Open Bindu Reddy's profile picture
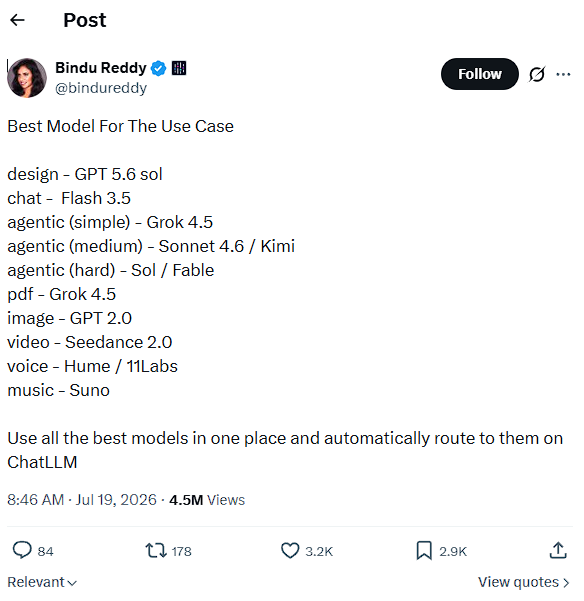The image size is (584, 601). [27, 78]
